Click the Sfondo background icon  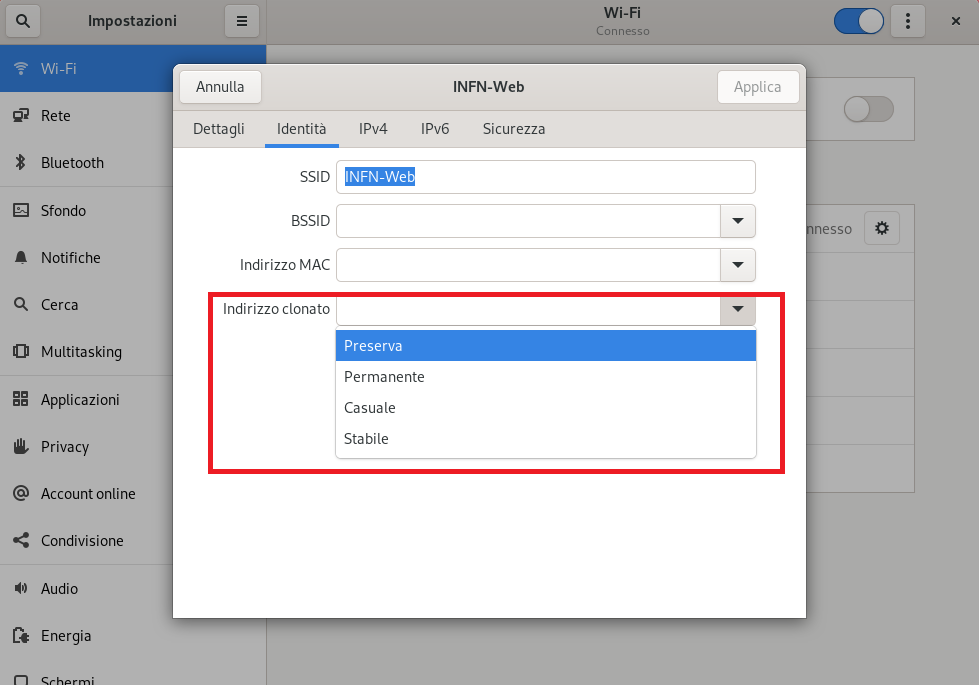point(21,210)
